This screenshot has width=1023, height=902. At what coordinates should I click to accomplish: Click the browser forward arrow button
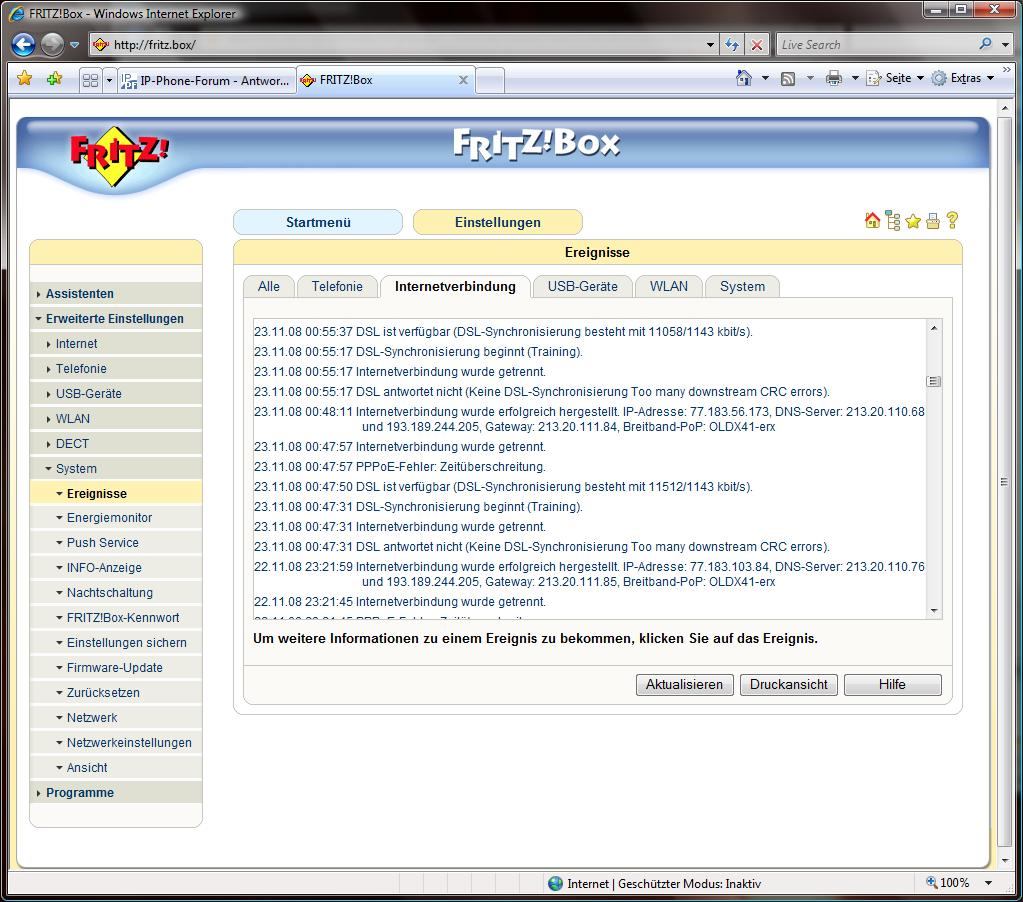pos(52,44)
